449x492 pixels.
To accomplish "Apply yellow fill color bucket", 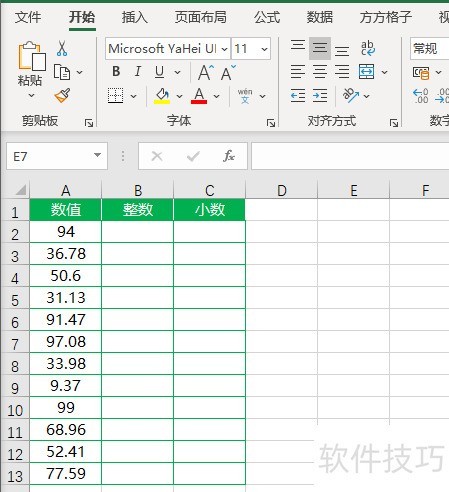I will [162, 96].
